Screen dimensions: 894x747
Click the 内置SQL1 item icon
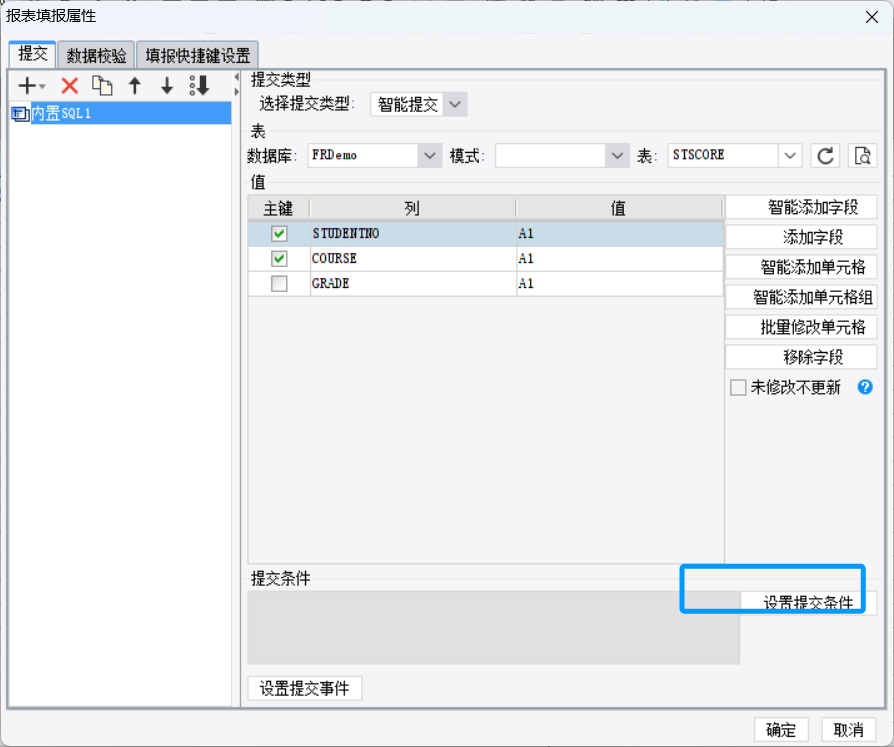(20, 114)
